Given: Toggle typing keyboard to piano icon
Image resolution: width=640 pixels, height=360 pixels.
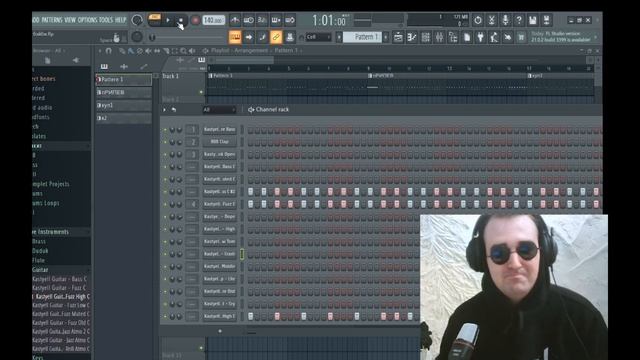Looking at the screenshot, I should (235, 37).
